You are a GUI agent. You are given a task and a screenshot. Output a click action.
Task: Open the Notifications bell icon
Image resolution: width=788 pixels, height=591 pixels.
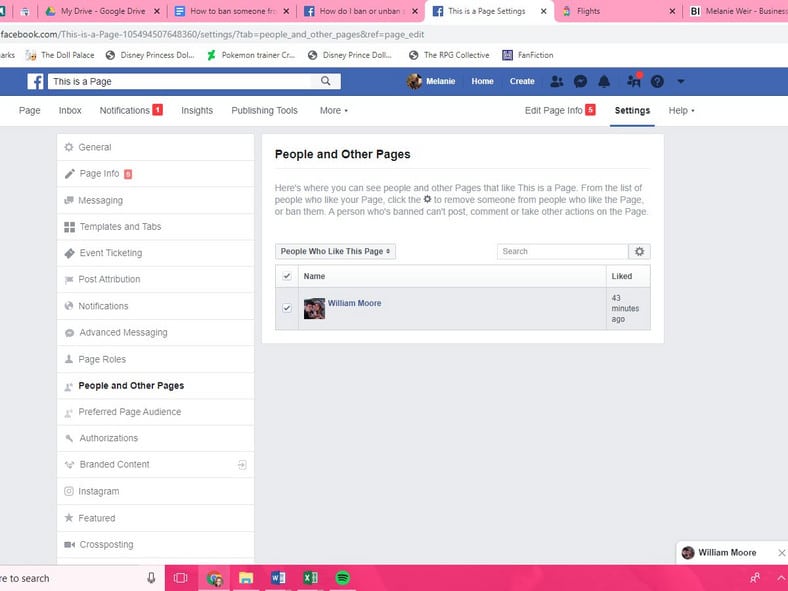tap(604, 81)
